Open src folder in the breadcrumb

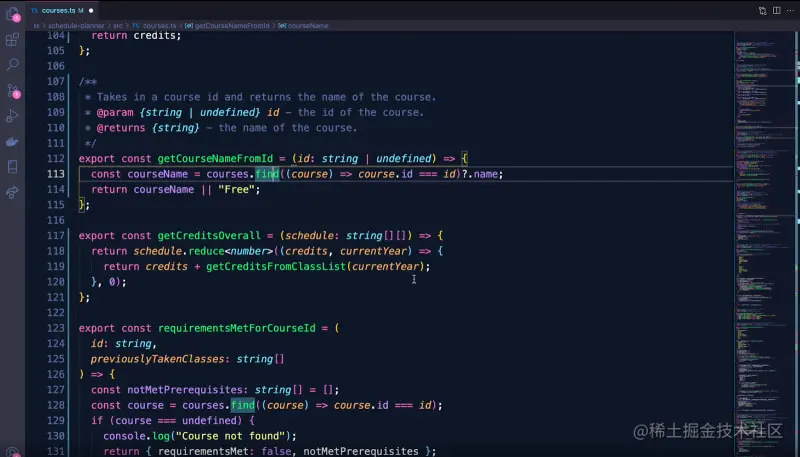(117, 26)
